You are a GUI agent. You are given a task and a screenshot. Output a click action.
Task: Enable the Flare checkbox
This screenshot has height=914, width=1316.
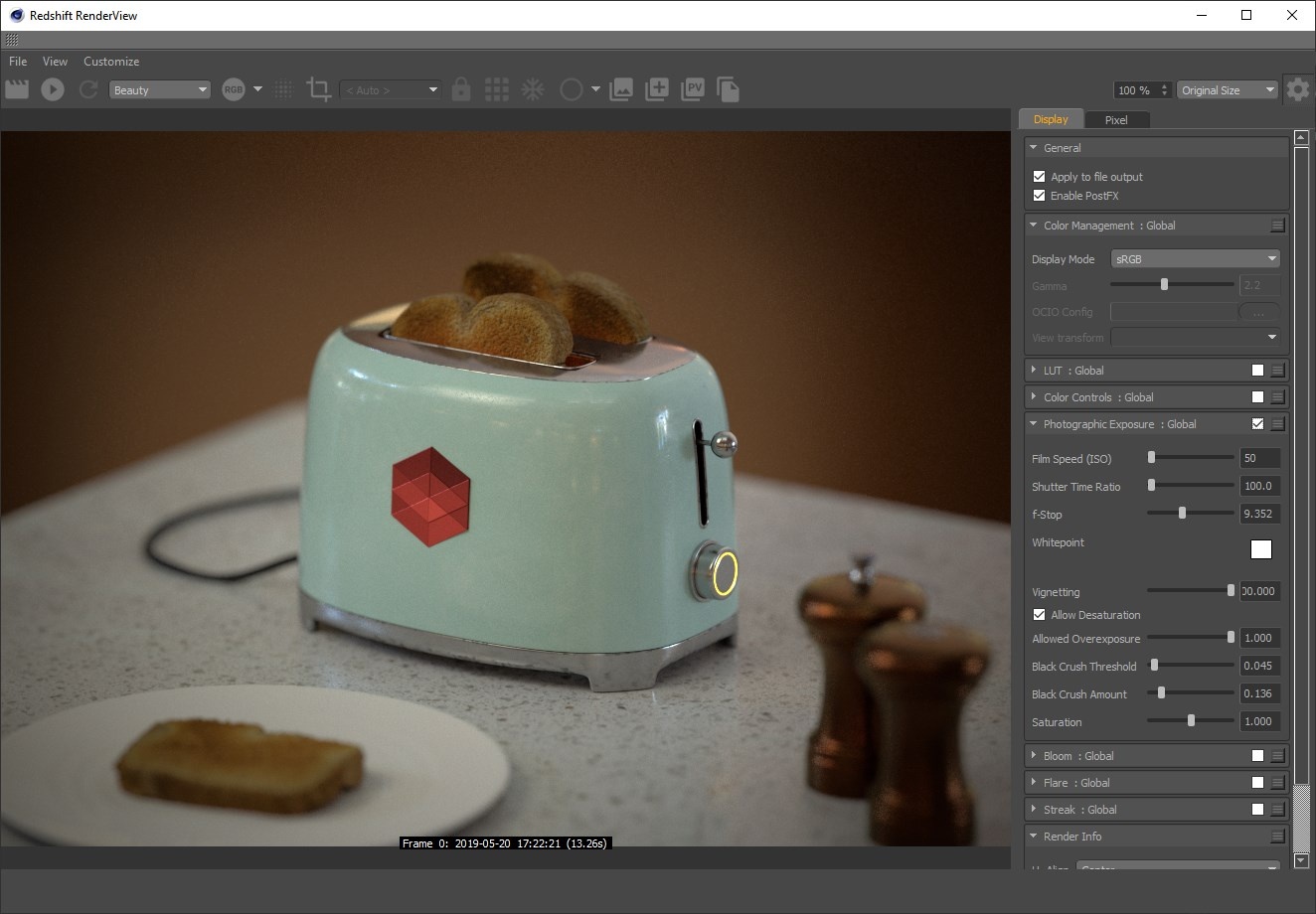1257,782
